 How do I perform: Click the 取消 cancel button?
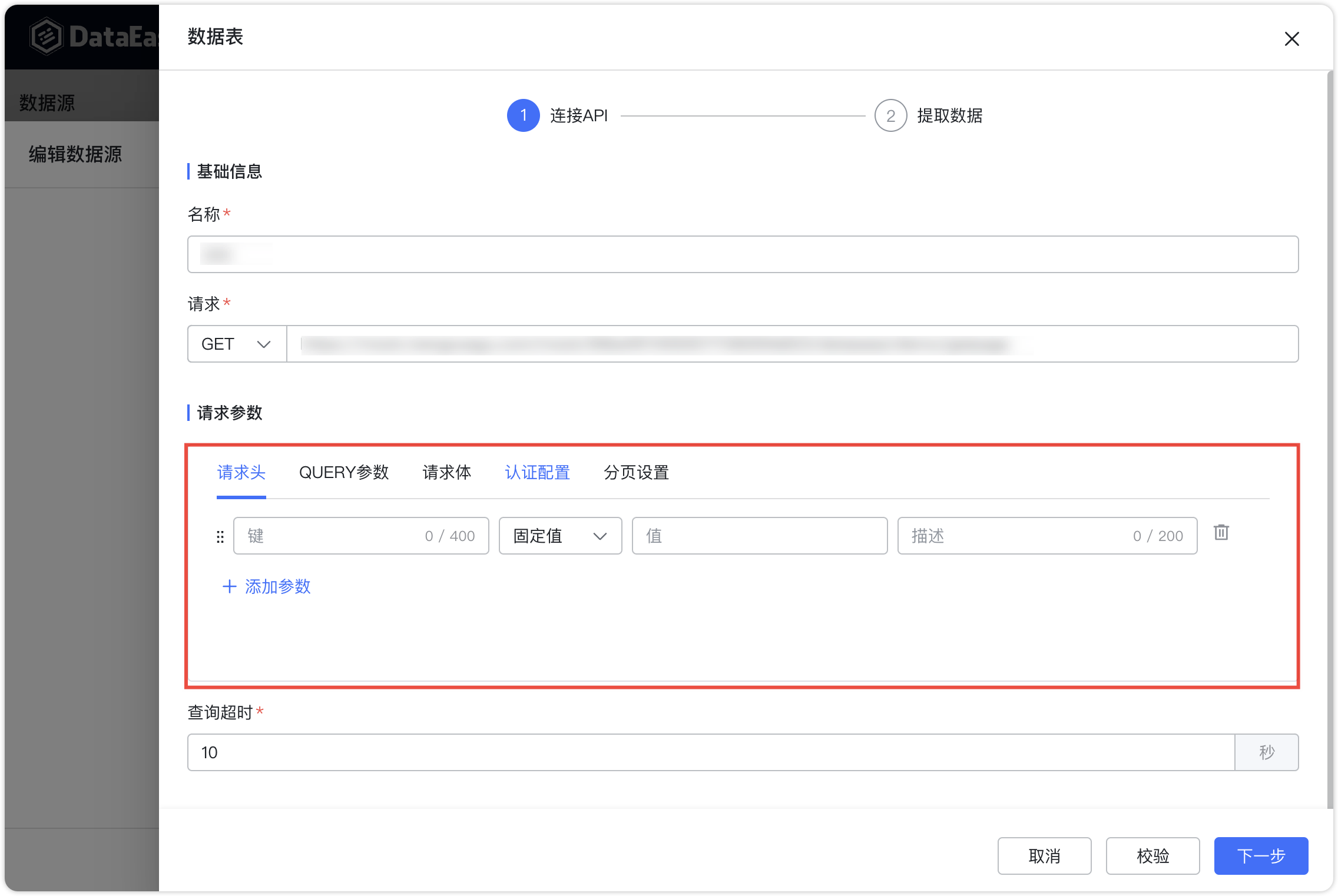coord(1044,856)
